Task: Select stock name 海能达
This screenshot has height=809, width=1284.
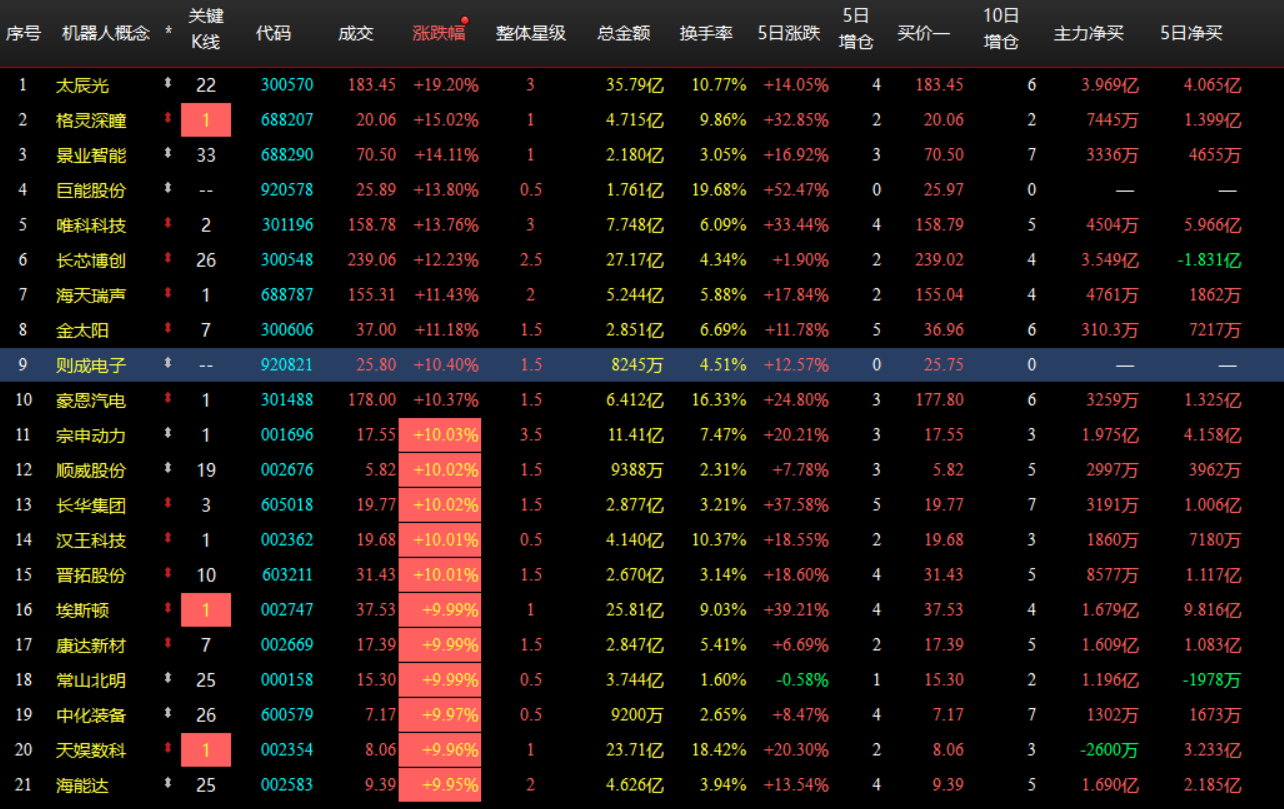Action: click(x=82, y=786)
